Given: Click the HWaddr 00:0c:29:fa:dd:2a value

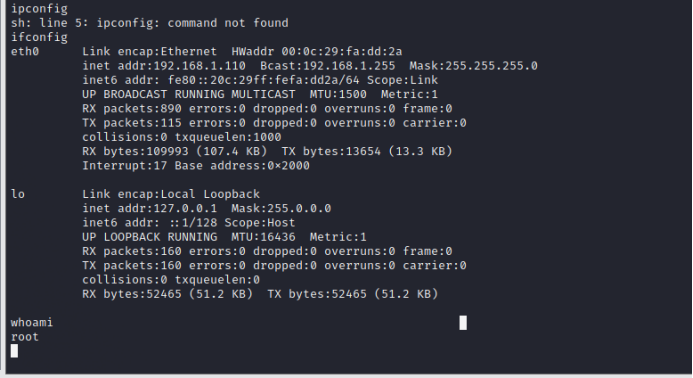Looking at the screenshot, I should tap(316, 52).
